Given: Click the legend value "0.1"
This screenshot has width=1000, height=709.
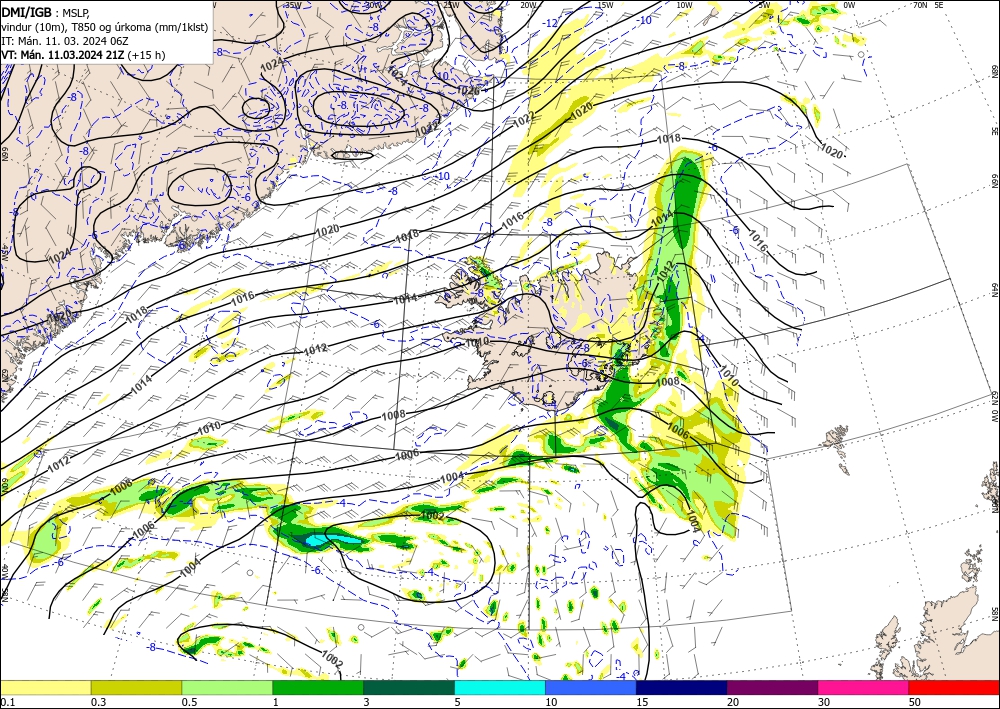Looking at the screenshot, I should (x=7, y=702).
